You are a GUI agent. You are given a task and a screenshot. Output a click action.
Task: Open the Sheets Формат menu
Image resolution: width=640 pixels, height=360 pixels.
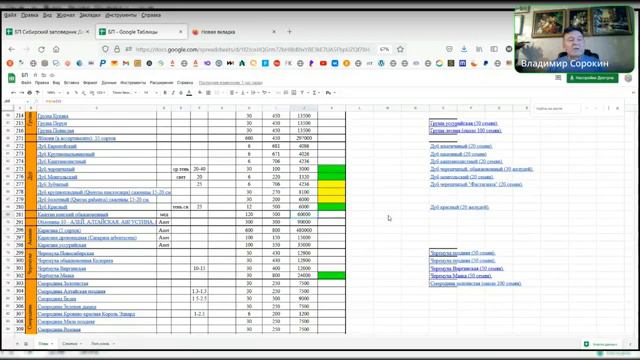(90, 82)
